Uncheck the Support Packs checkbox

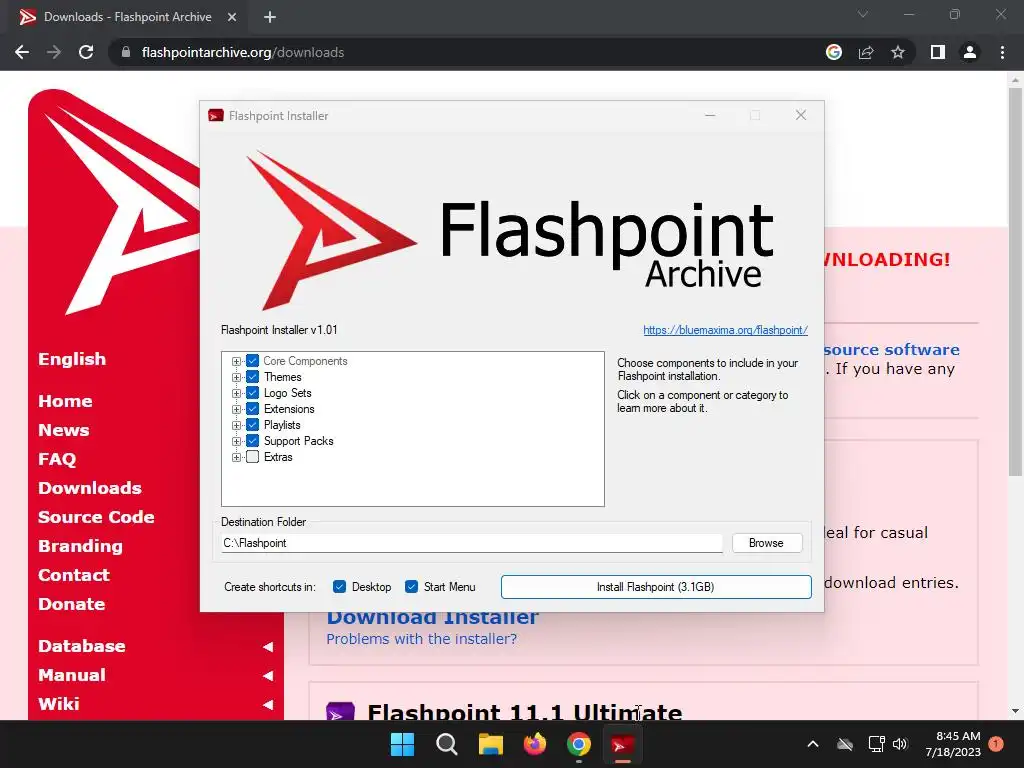[253, 441]
